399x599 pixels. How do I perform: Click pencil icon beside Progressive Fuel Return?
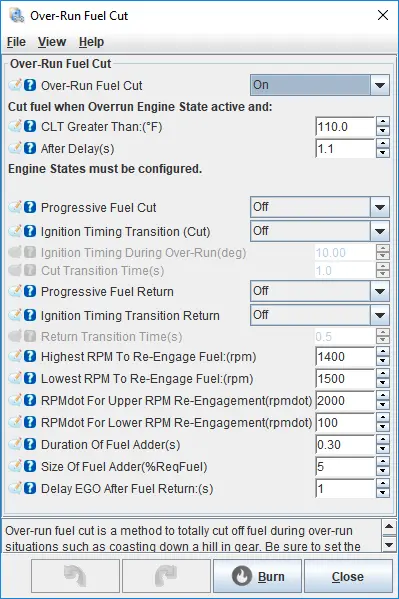15,291
